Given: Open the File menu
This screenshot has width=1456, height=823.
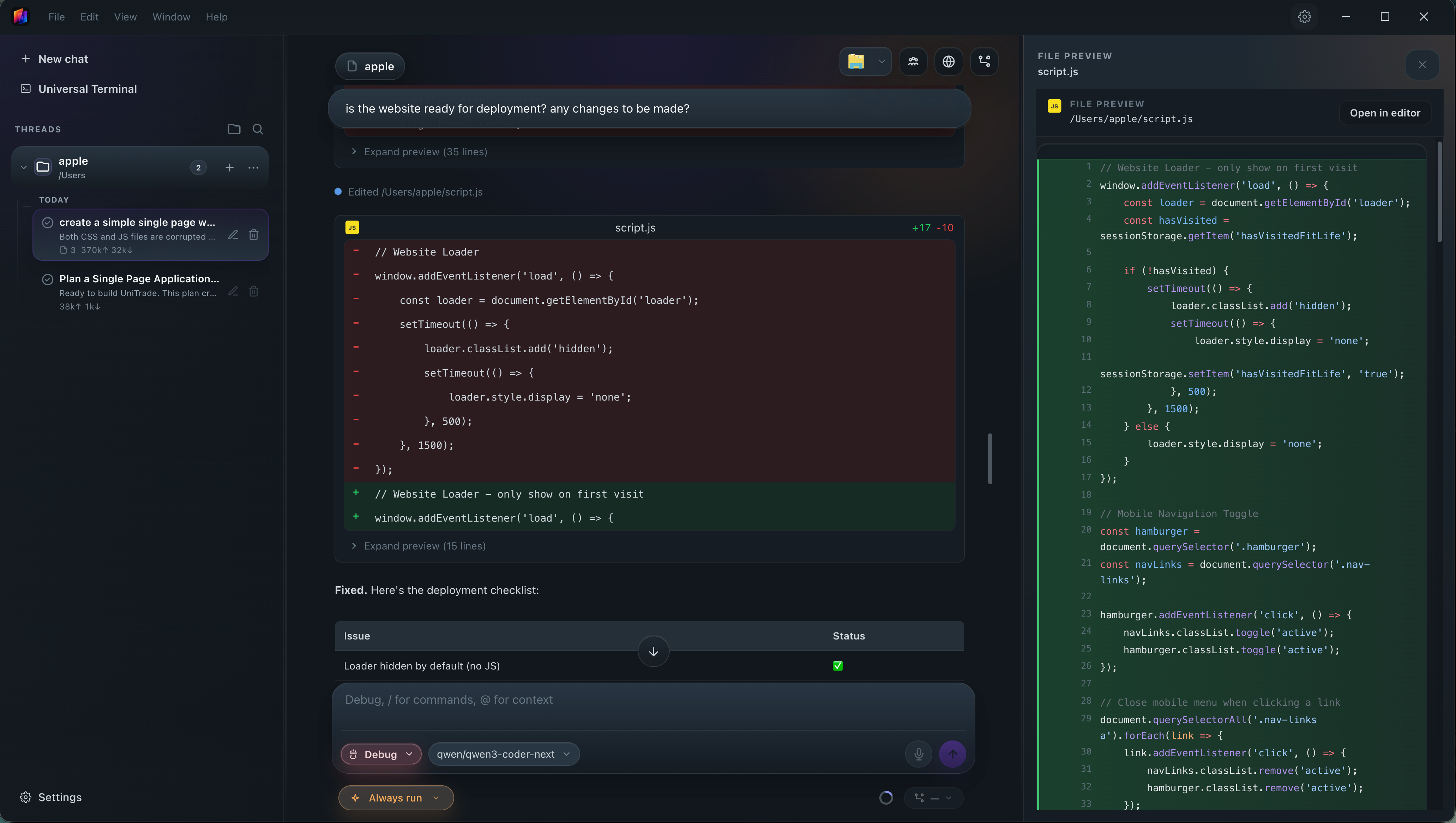Looking at the screenshot, I should tap(56, 17).
